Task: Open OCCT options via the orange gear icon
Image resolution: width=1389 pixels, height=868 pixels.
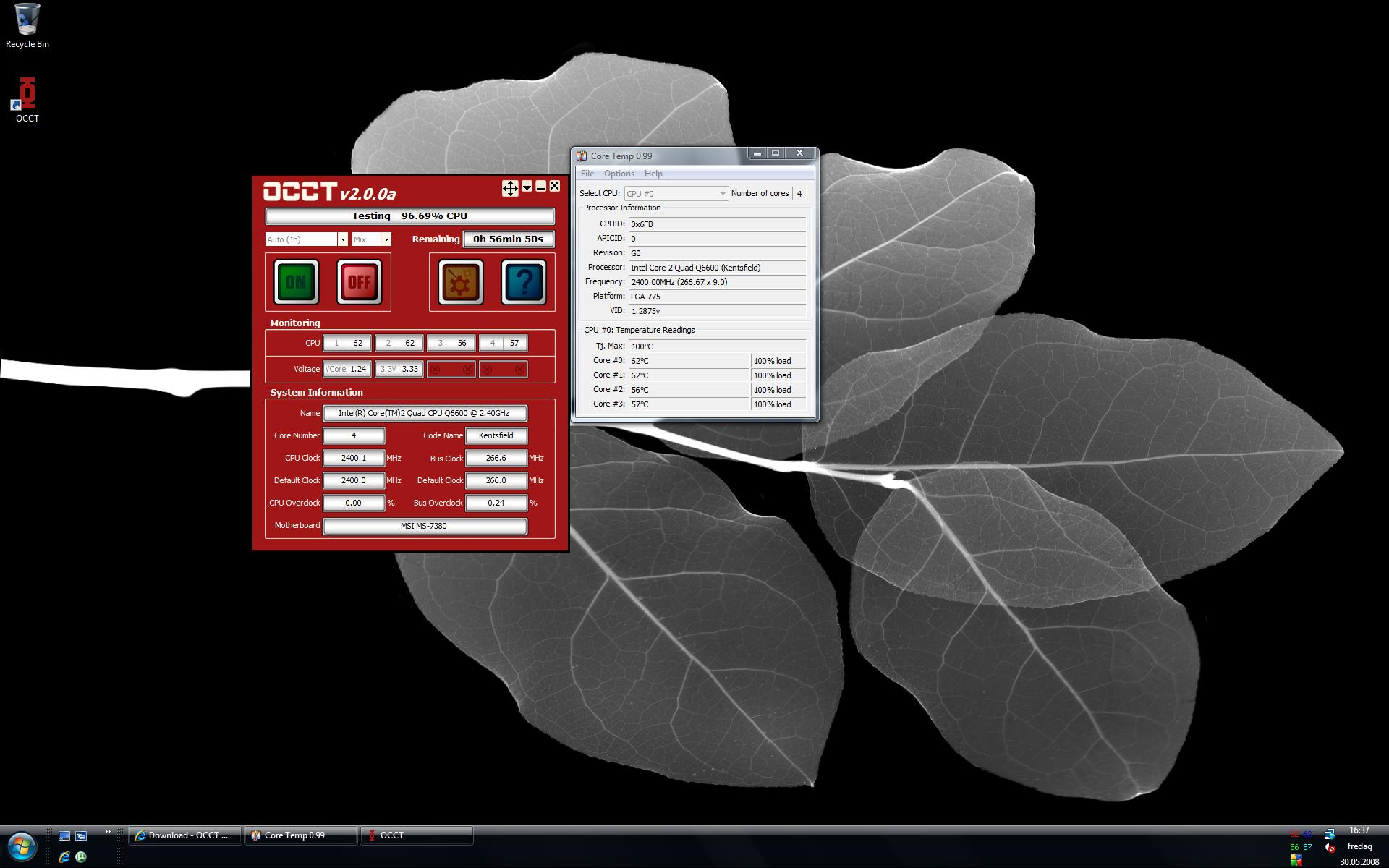Action: (460, 282)
